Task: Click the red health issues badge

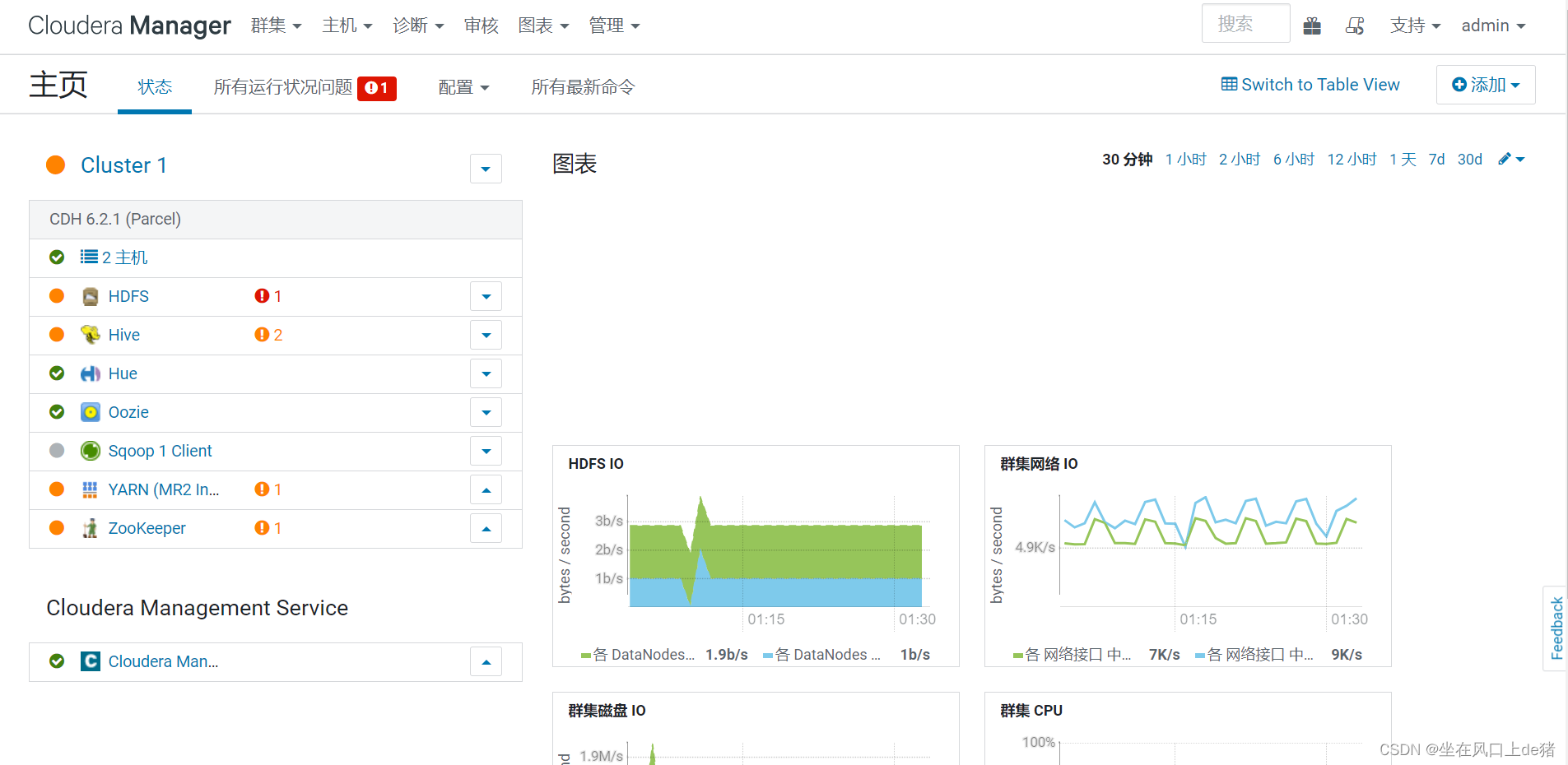Action: (x=377, y=88)
